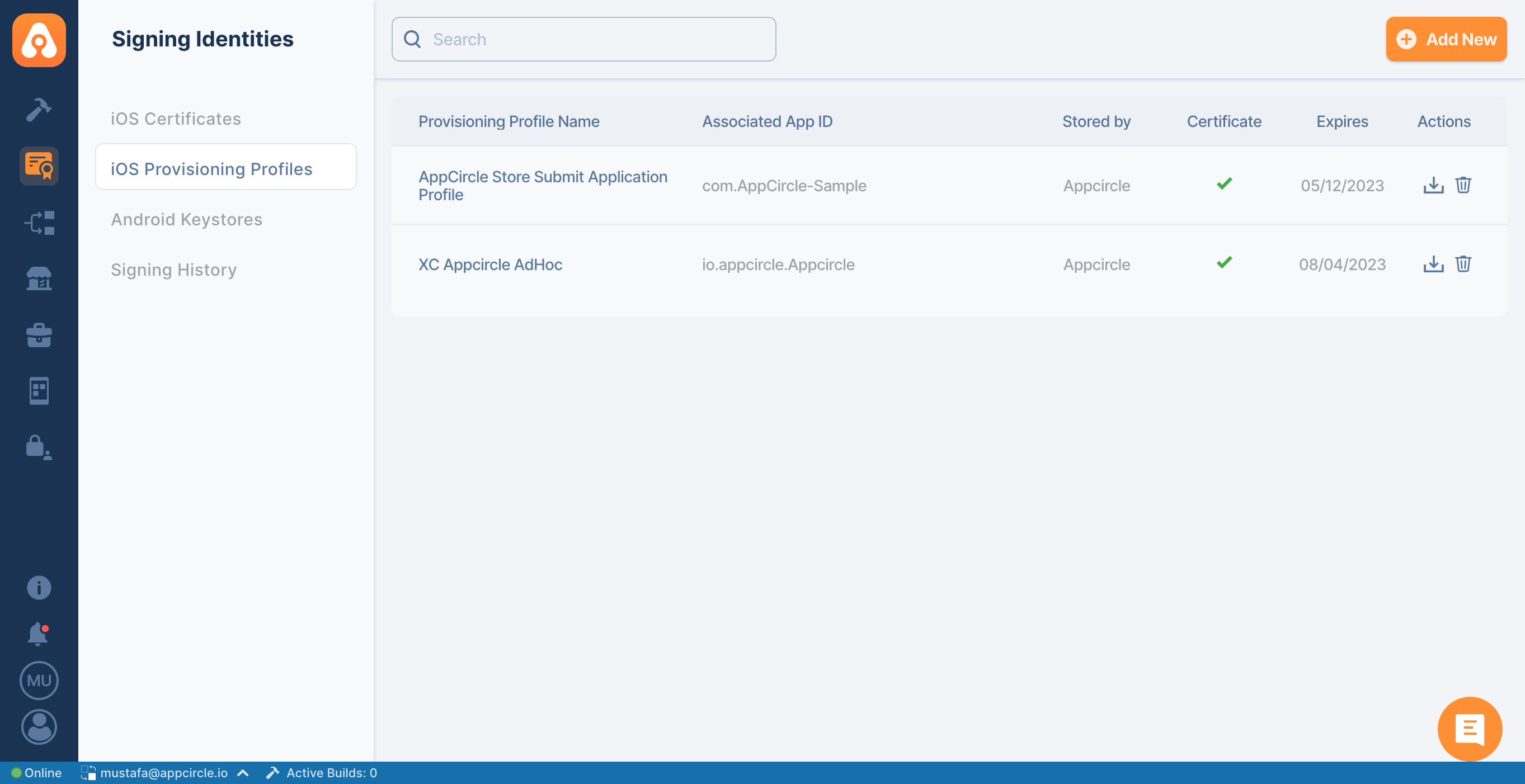This screenshot has height=784, width=1525.
Task: Click Active Builds: 0 status
Action: coord(332,772)
